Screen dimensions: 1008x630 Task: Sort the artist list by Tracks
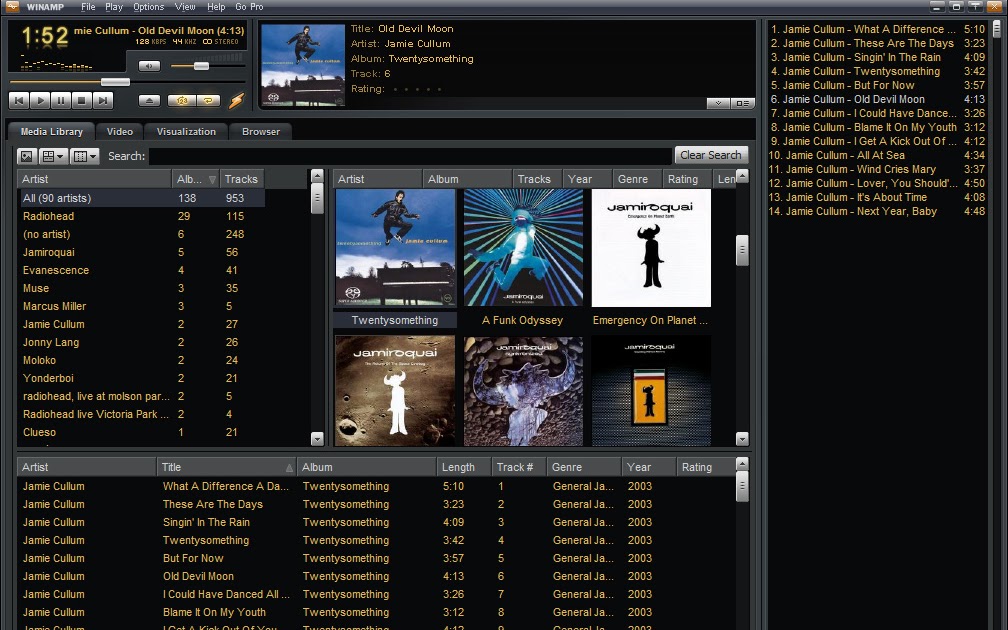coord(241,179)
